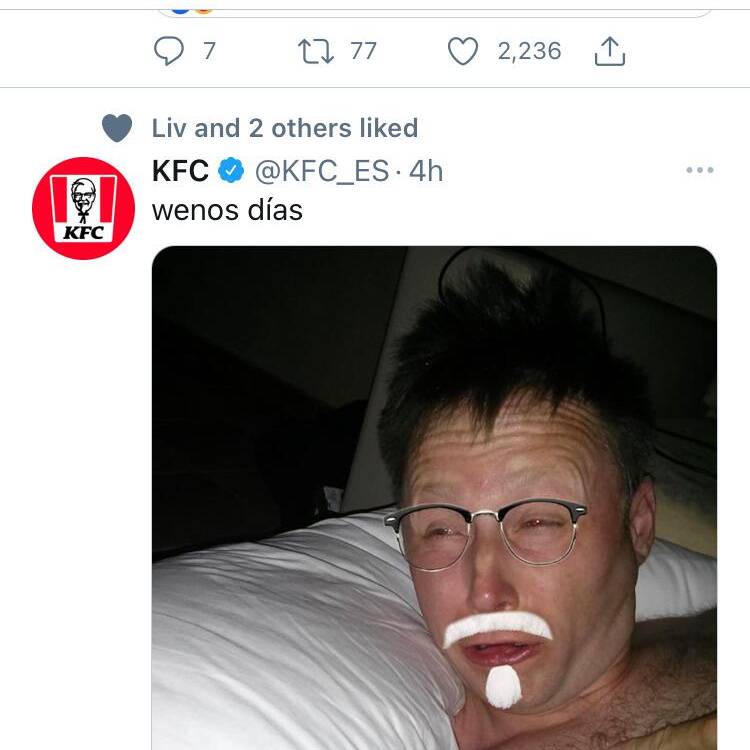The height and width of the screenshot is (750, 750).
Task: Click the 2,236 likes count
Action: click(529, 51)
